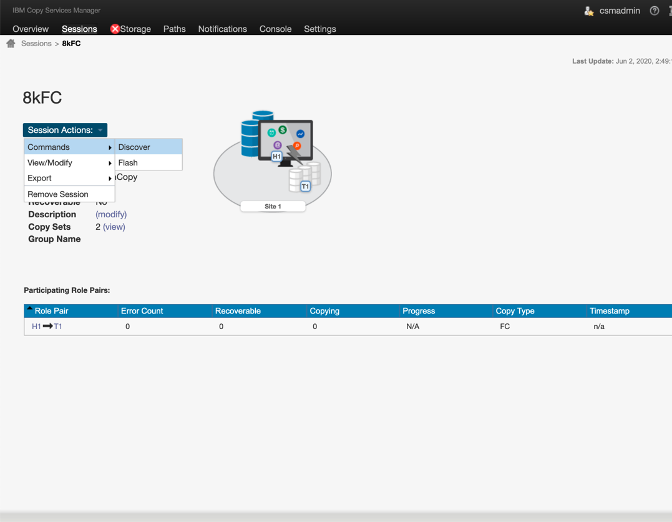Screen dimensions: 672x522
Task: Choose Discover command in submenu
Action: point(149,147)
